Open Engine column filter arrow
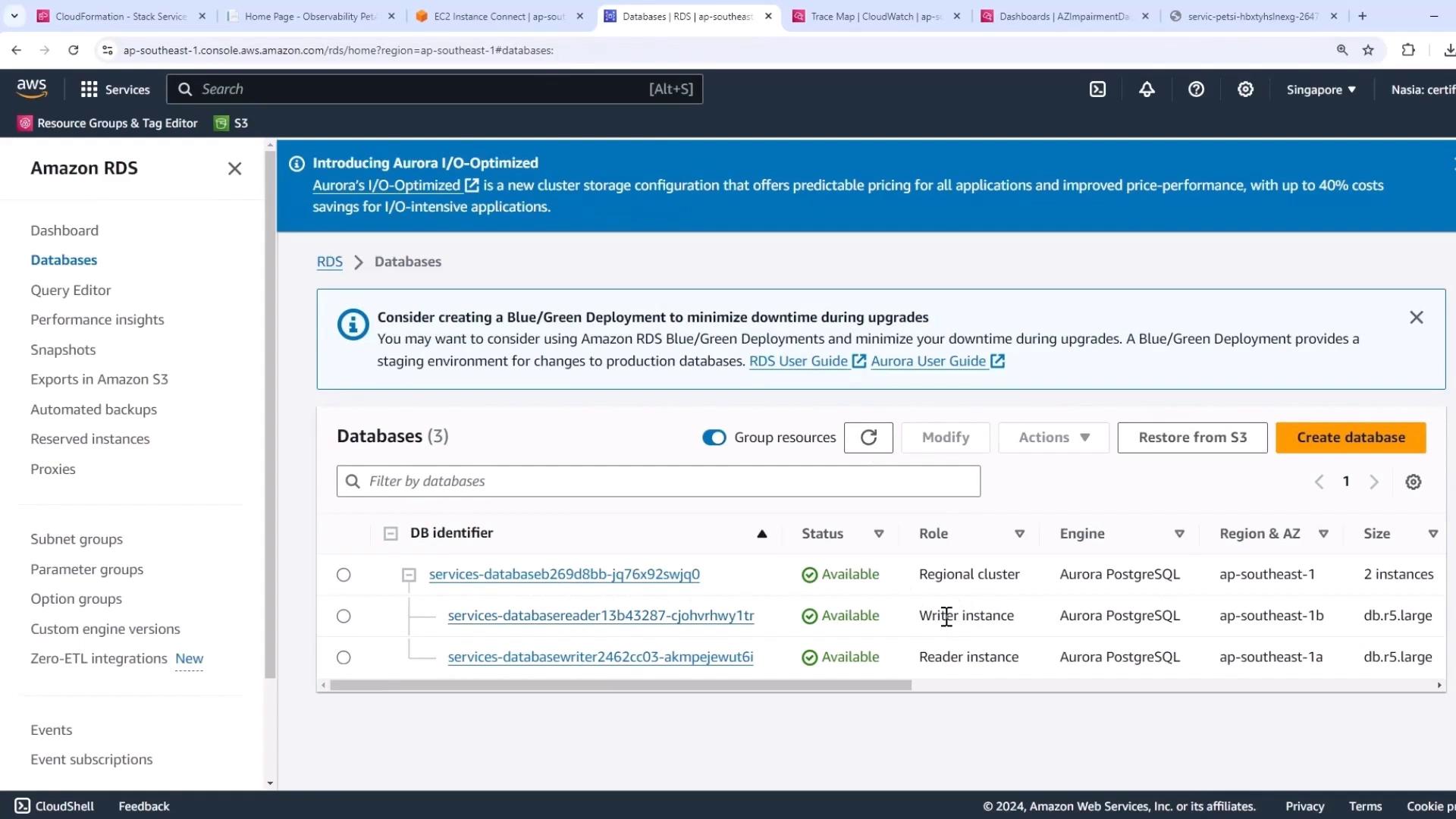Screen dimensions: 1456x819 click(1179, 534)
